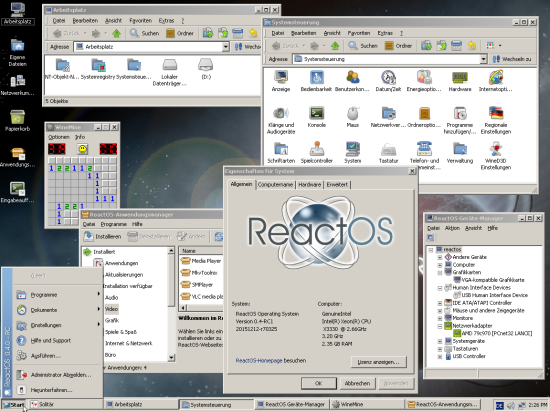Click OK in Eigenschaften für System
The width and height of the screenshot is (550, 412).
(x=318, y=383)
